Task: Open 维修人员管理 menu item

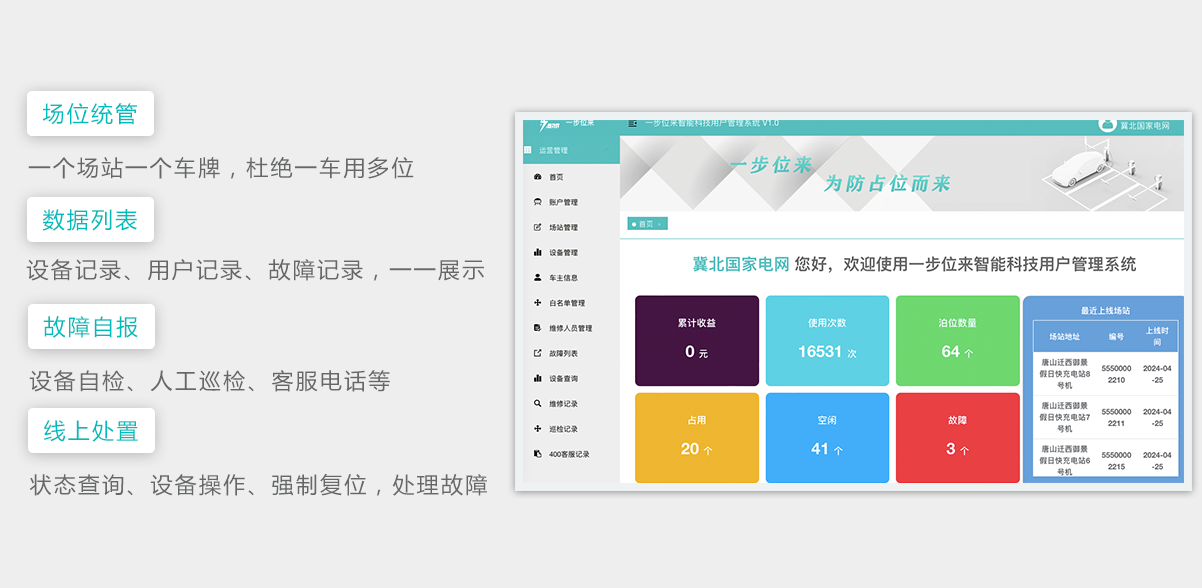Action: coord(570,328)
